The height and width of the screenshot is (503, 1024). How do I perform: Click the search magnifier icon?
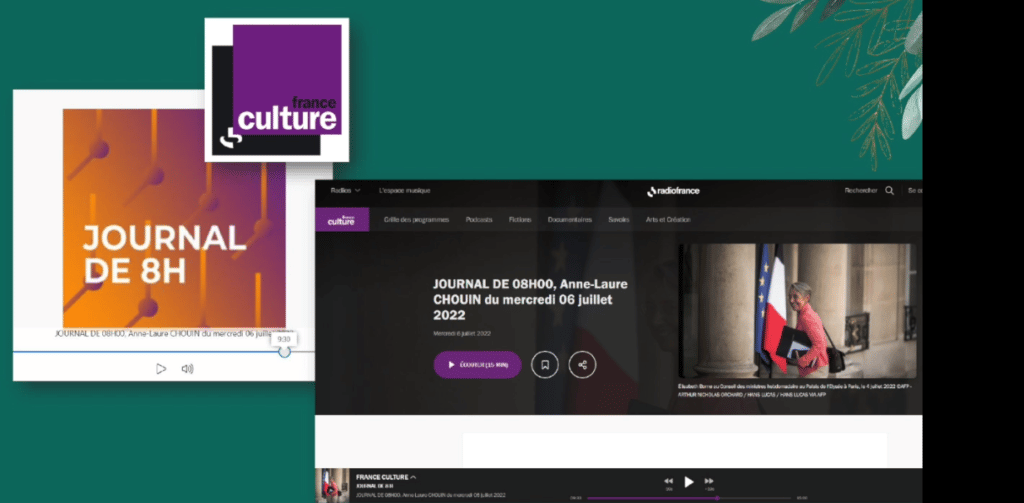click(889, 191)
